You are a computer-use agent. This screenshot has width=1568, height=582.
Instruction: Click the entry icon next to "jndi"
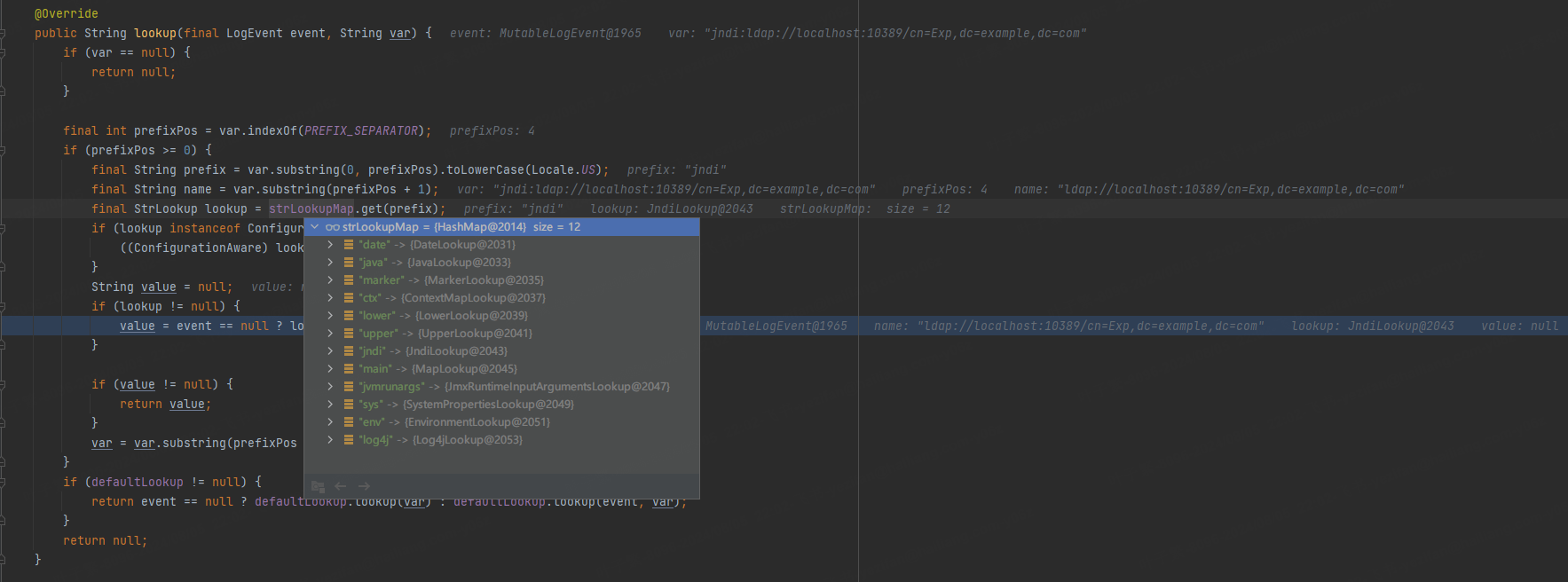(349, 351)
